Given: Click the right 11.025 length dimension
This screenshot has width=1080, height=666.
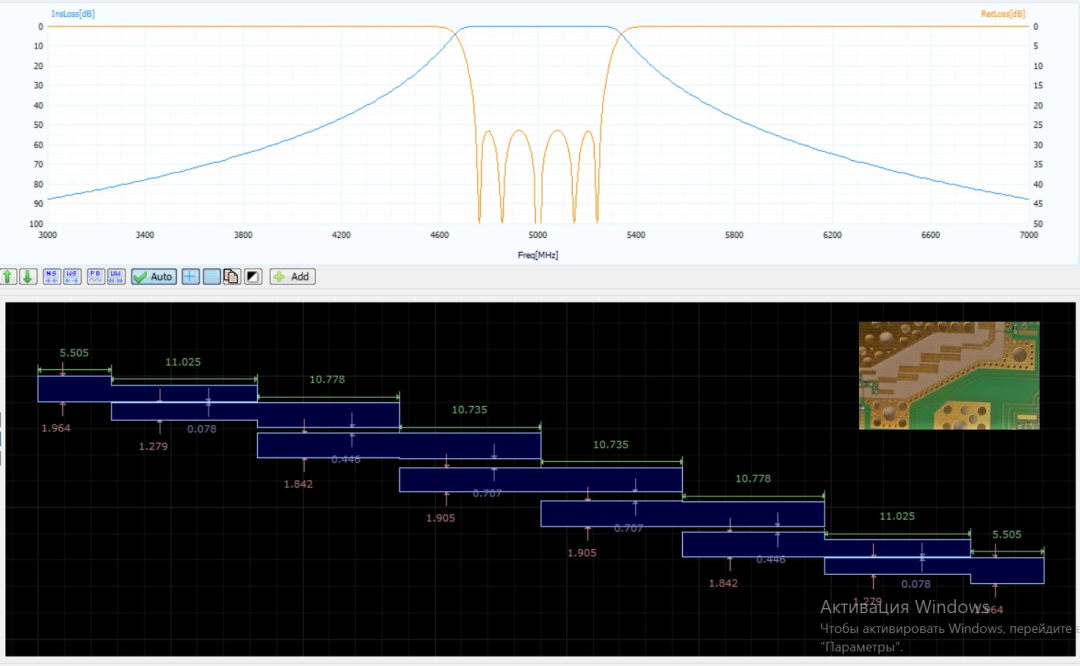Looking at the screenshot, I should [x=897, y=516].
